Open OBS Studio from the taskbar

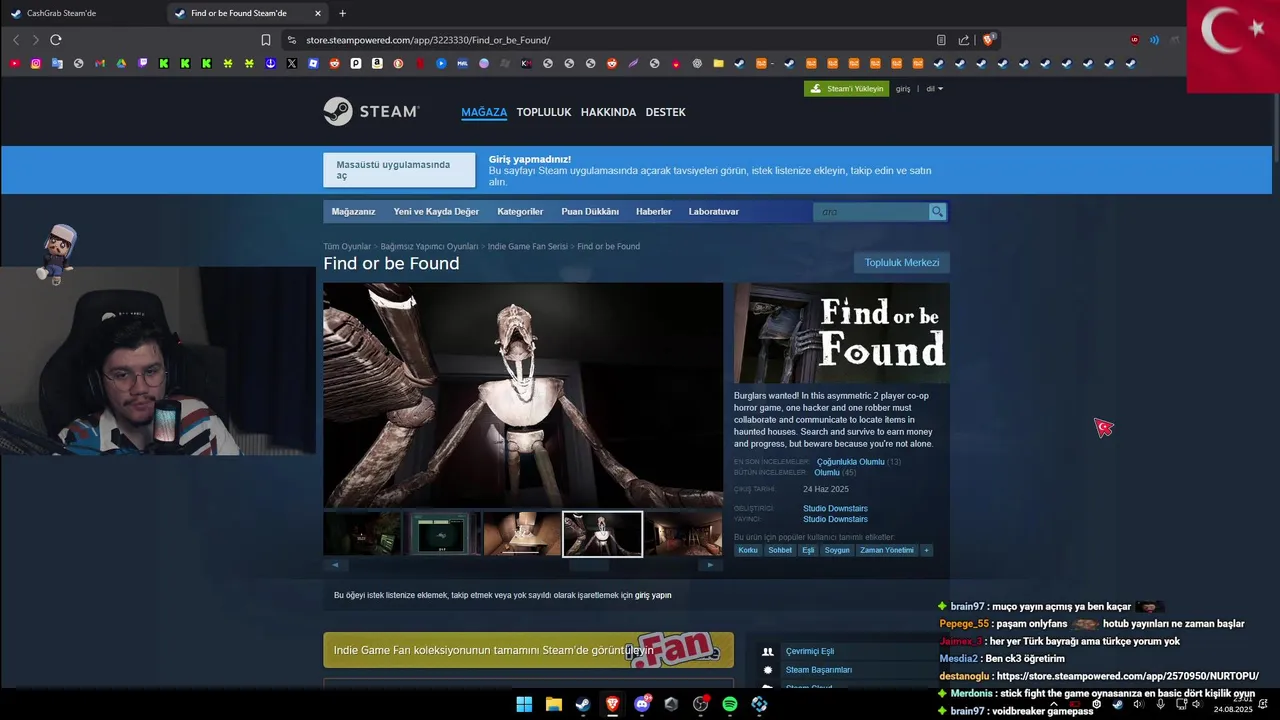coord(701,704)
